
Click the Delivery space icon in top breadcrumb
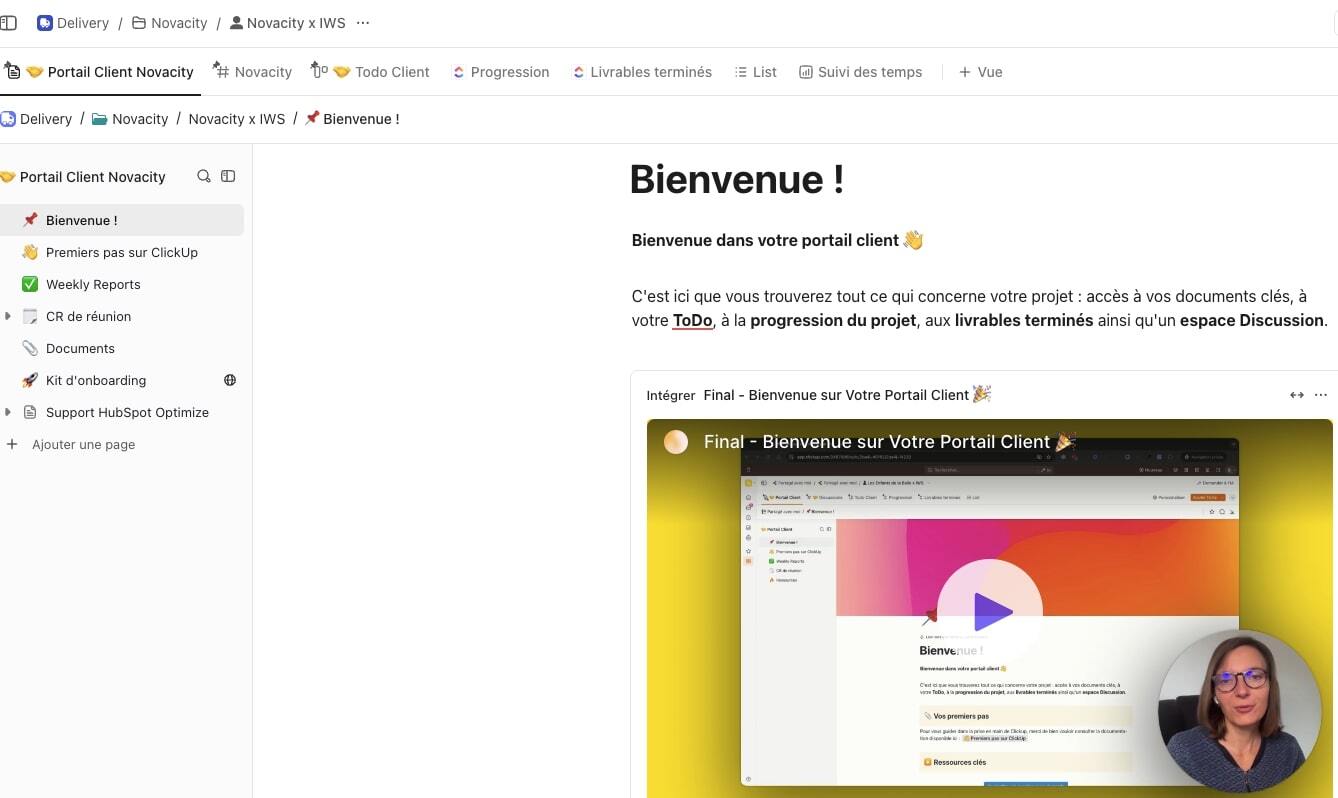45,22
